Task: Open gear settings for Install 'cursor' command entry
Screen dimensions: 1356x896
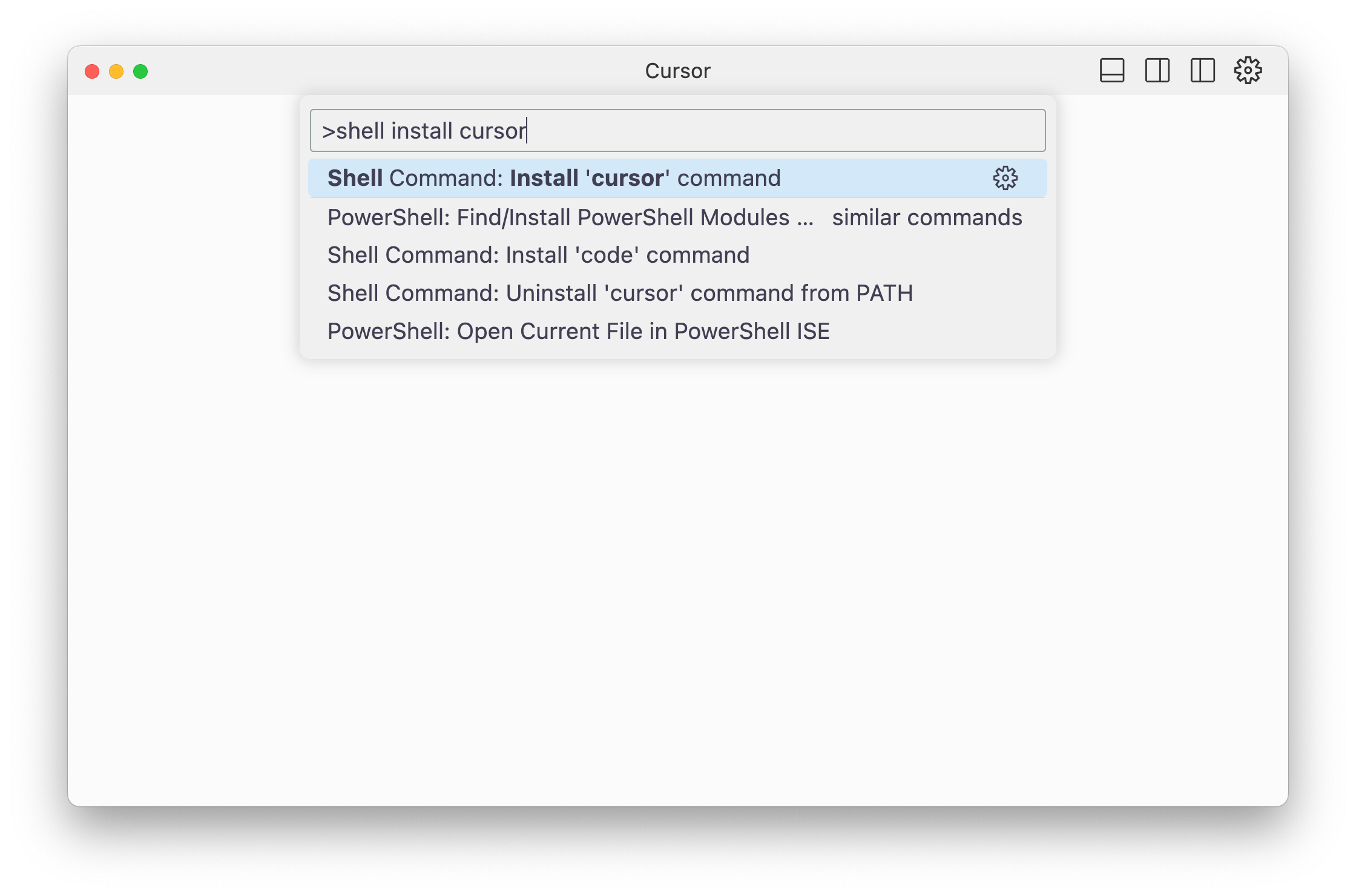Action: pos(1005,178)
